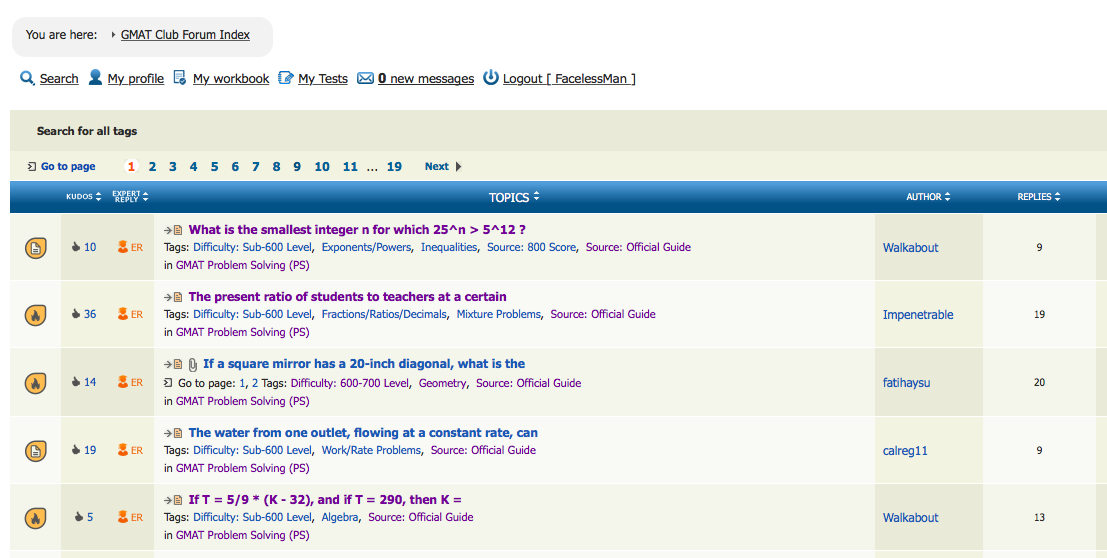Sort topics by Kudos column
The width and height of the screenshot is (1107, 558).
point(84,197)
